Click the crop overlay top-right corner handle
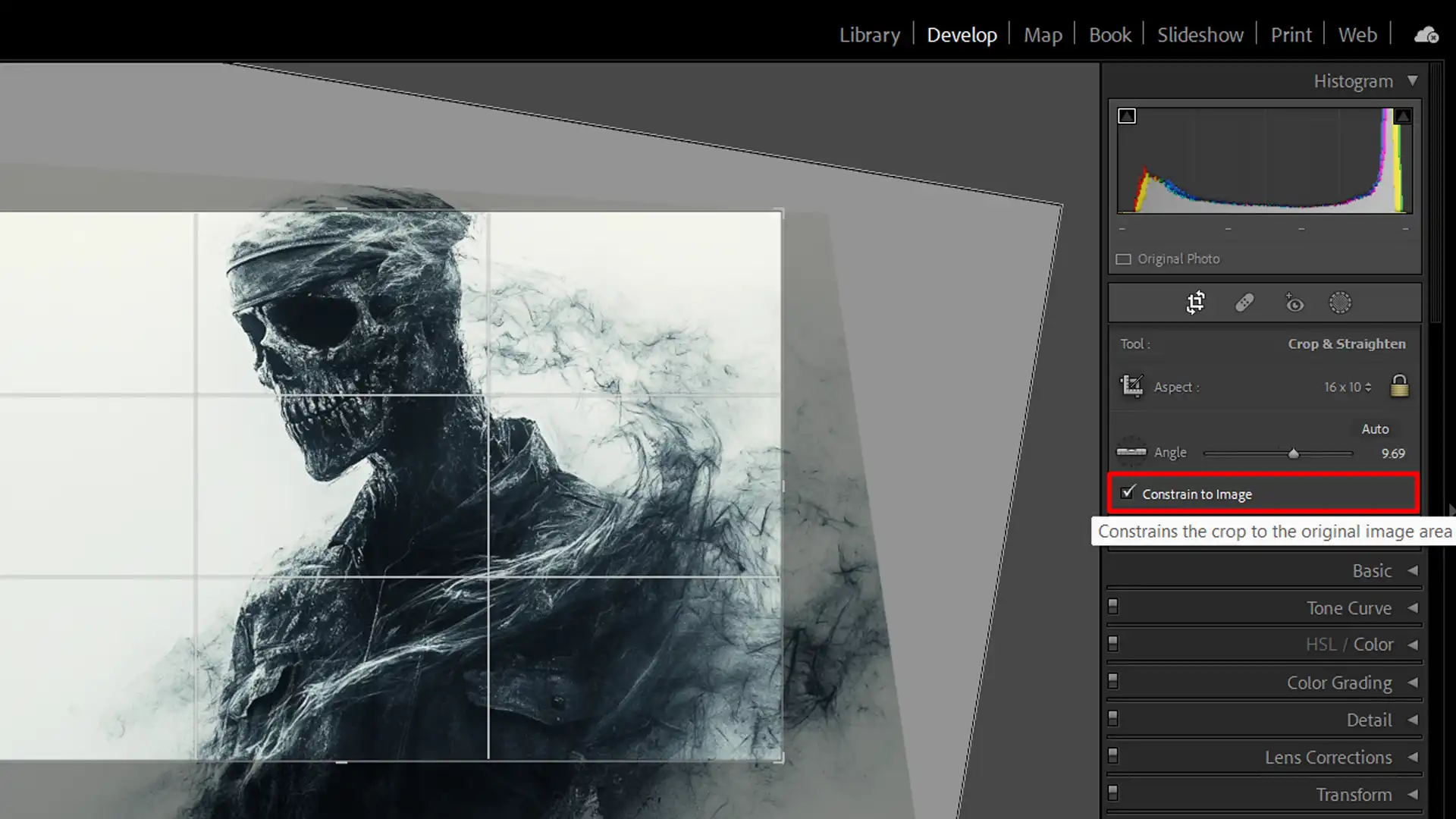The image size is (1456, 819). [x=780, y=212]
